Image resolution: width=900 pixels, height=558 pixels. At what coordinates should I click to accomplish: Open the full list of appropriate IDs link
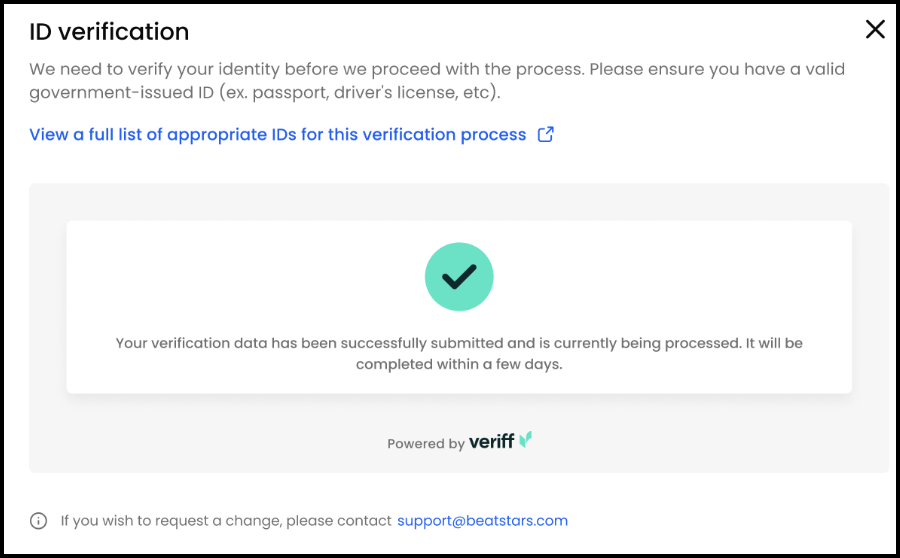coord(278,134)
